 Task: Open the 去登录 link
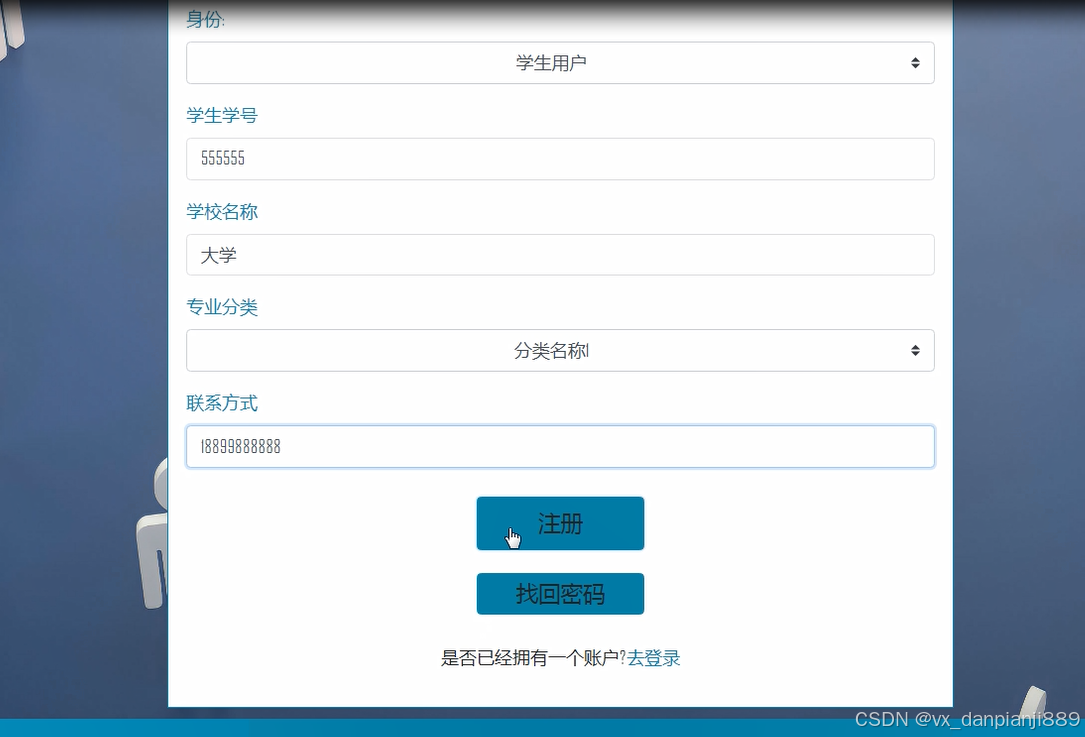point(653,657)
